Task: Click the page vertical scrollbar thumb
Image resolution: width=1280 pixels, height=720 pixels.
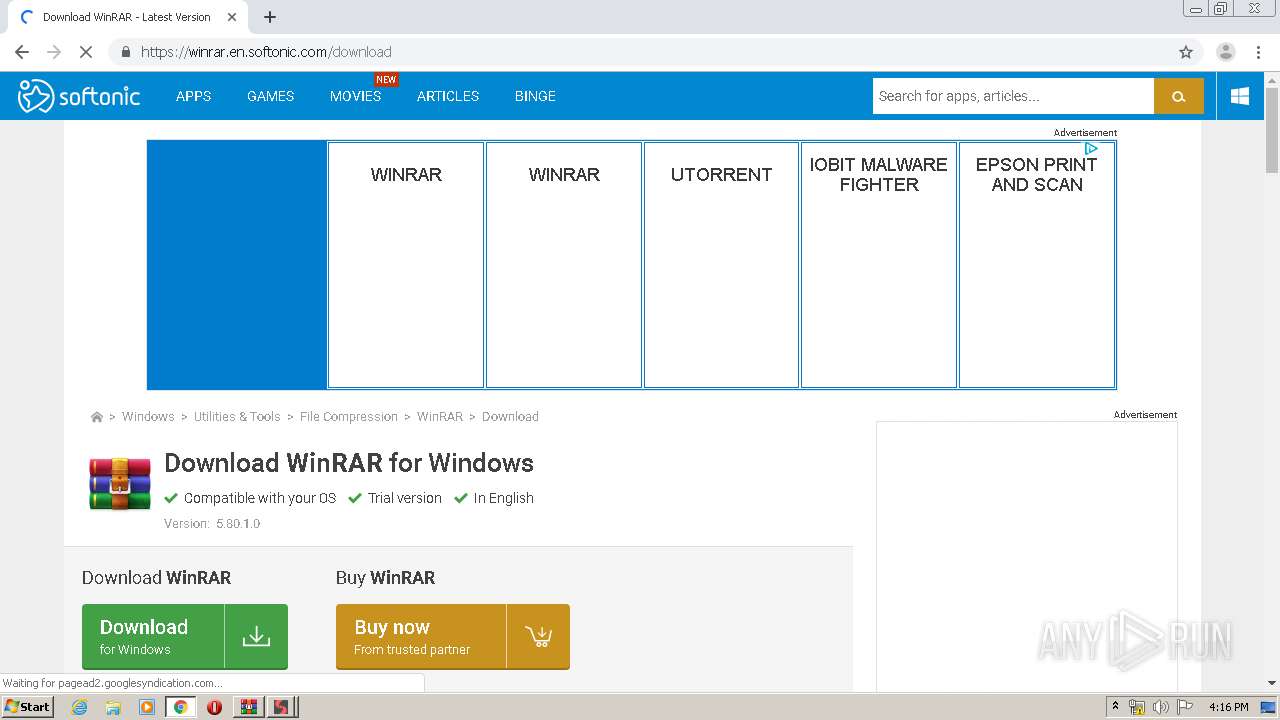Action: (x=1272, y=130)
